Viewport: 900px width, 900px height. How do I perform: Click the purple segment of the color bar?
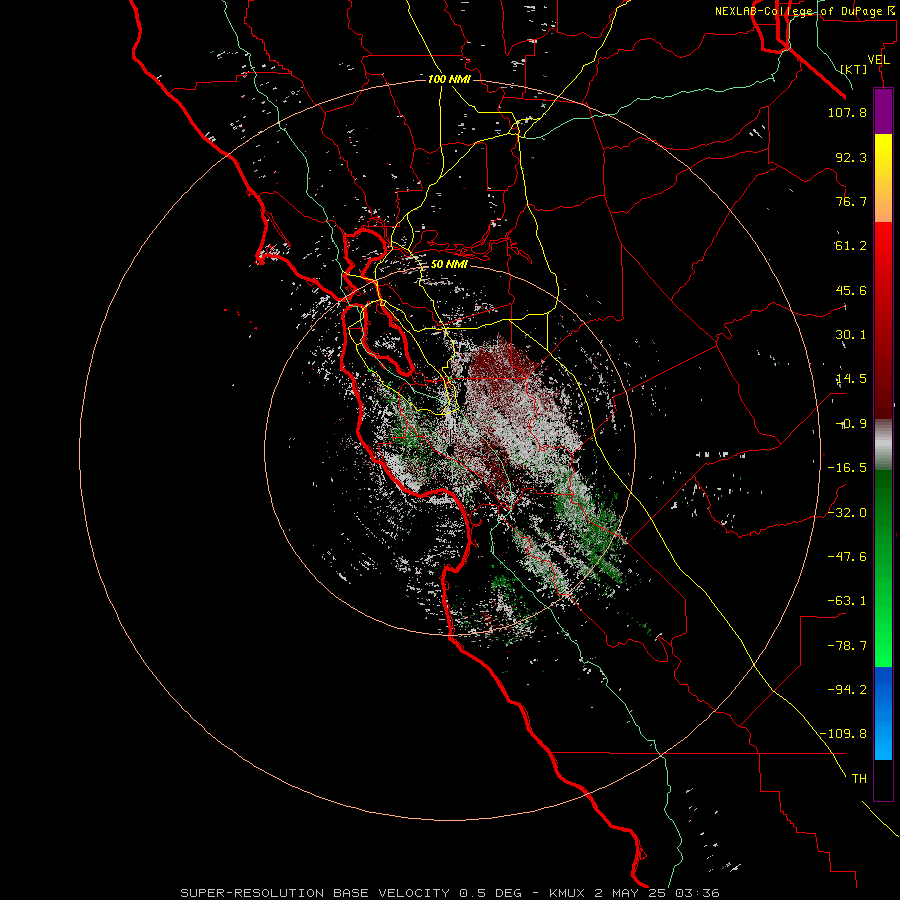coord(883,112)
